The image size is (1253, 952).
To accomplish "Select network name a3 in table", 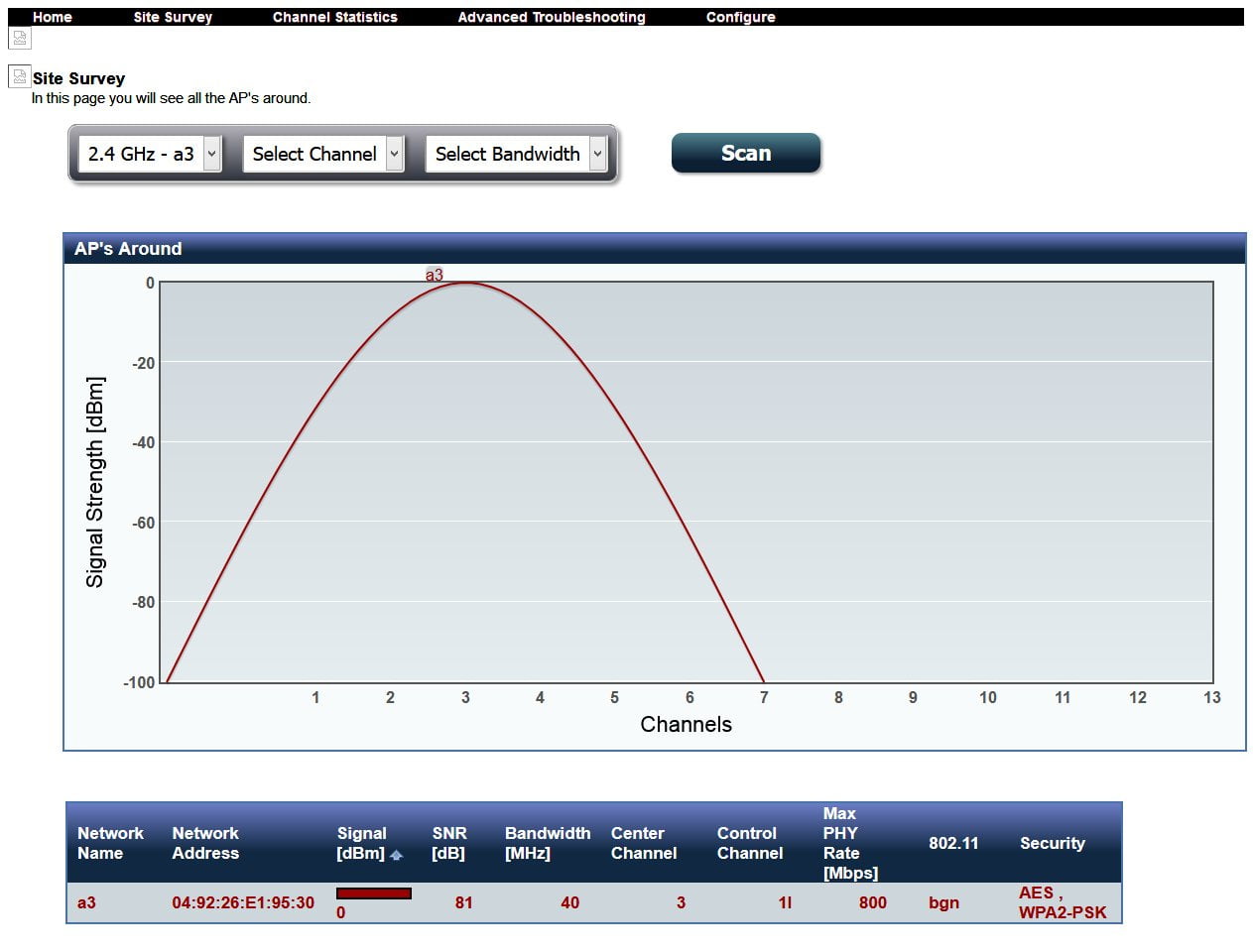I will (x=87, y=902).
